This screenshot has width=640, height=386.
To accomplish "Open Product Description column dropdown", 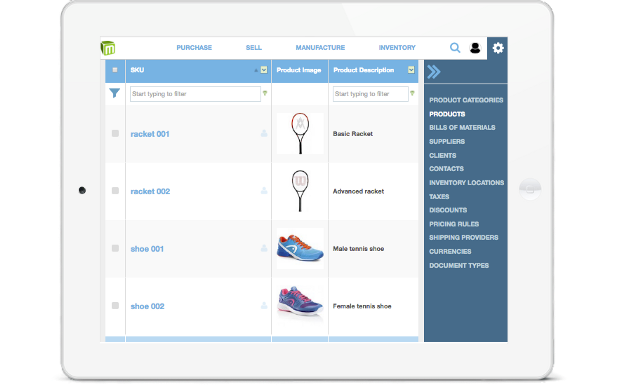I will [411, 70].
